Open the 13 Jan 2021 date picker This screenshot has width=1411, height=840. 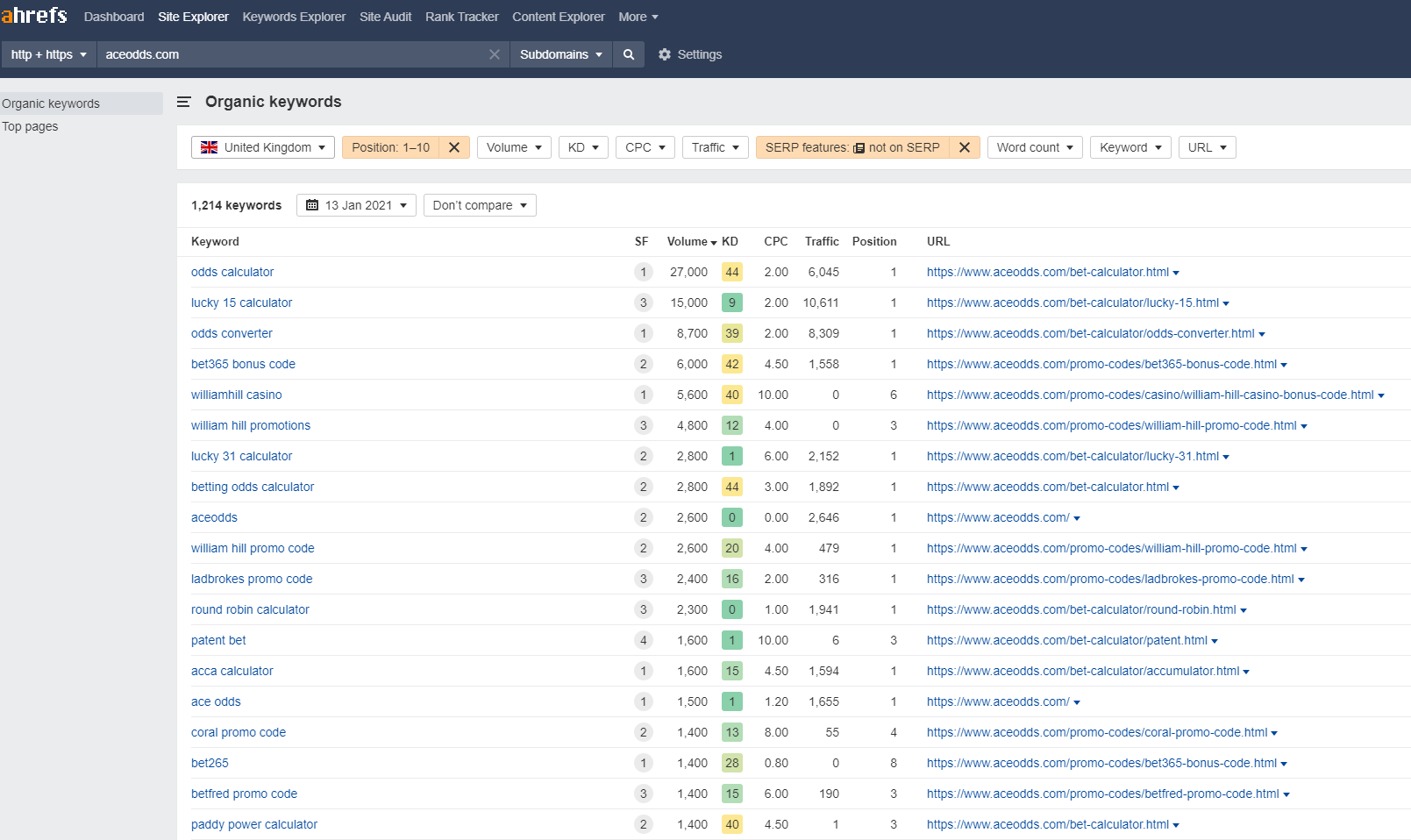[x=356, y=205]
